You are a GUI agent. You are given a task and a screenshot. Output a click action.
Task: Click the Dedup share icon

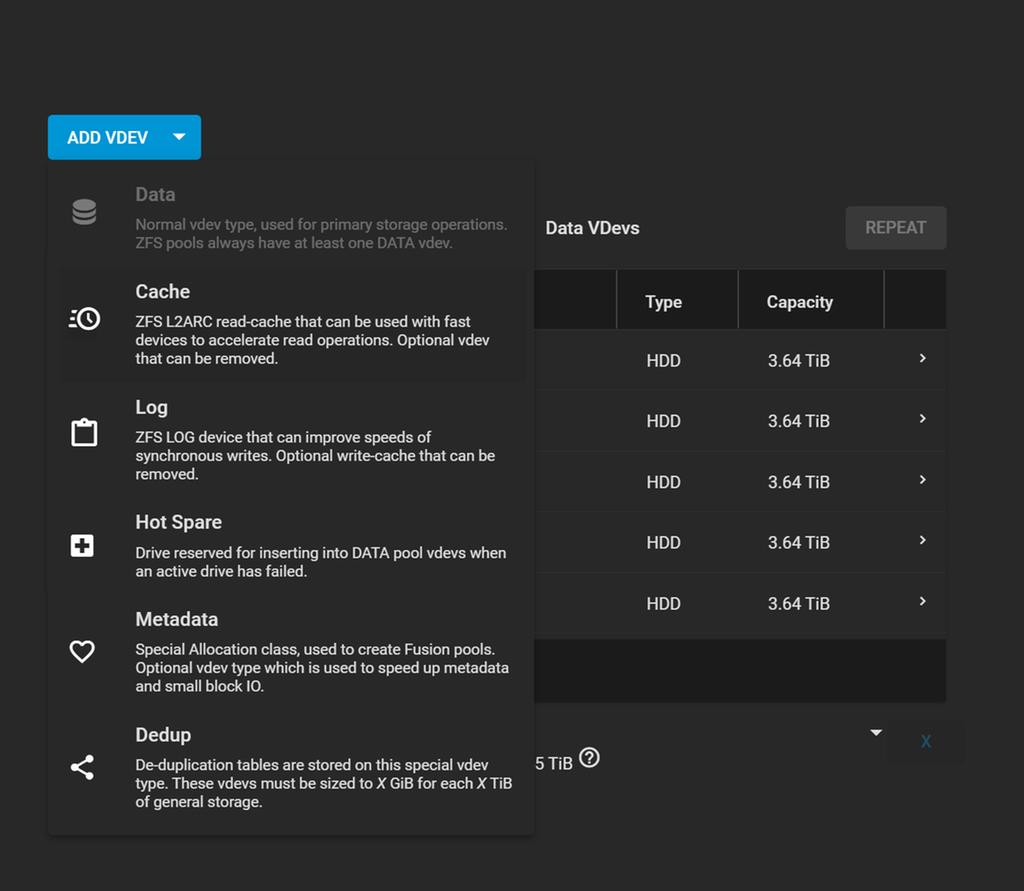82,767
